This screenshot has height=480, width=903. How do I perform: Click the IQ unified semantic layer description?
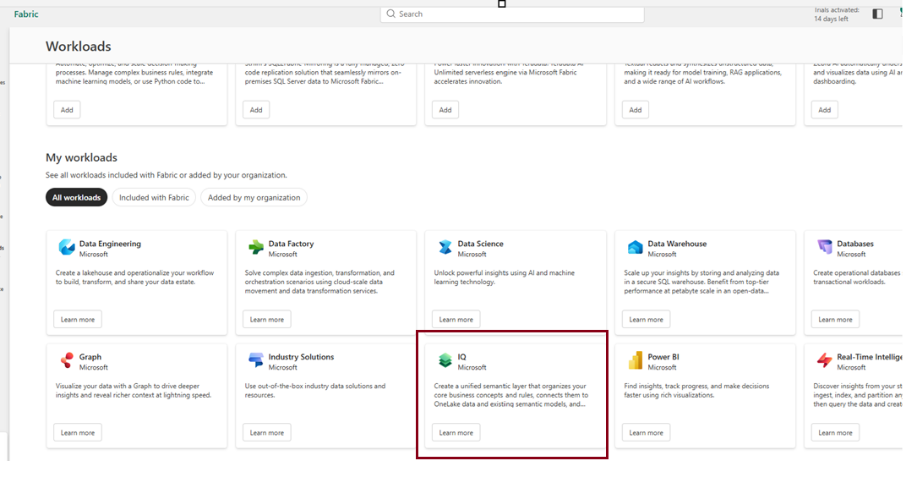[511, 395]
